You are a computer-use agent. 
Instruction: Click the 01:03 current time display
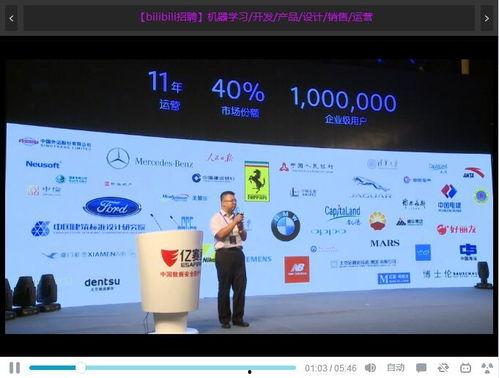316,368
